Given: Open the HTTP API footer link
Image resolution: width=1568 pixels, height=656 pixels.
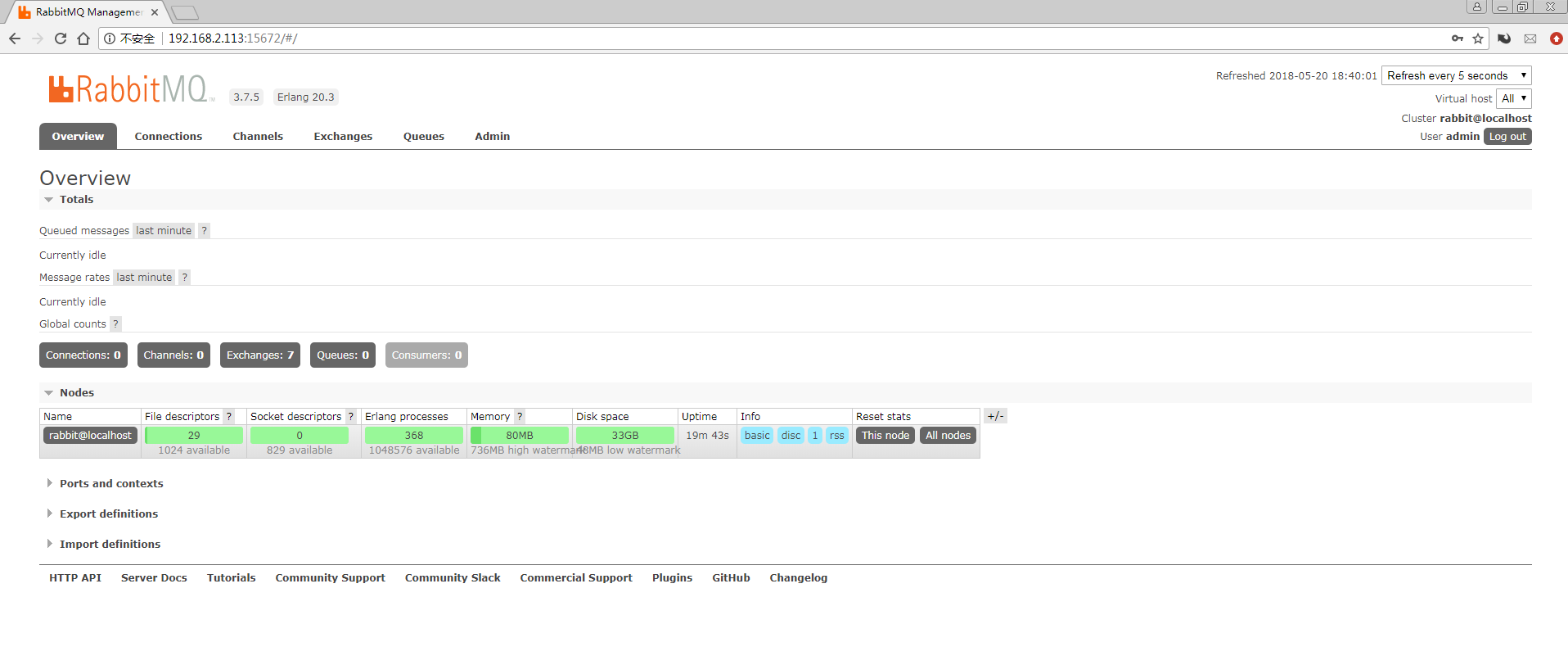Looking at the screenshot, I should pyautogui.click(x=75, y=578).
